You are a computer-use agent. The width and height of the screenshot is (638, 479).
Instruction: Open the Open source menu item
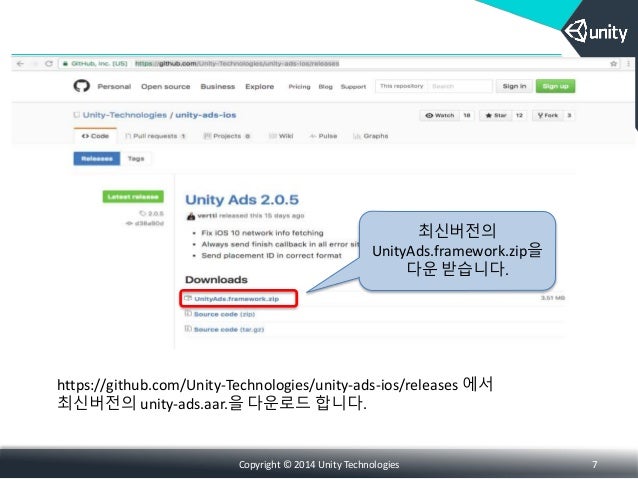pos(166,87)
